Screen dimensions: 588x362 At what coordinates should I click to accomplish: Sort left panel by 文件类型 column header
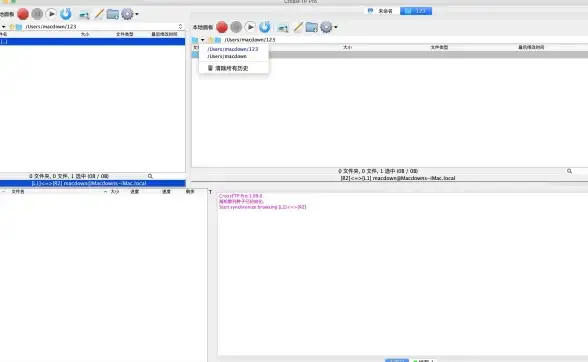[x=124, y=34]
